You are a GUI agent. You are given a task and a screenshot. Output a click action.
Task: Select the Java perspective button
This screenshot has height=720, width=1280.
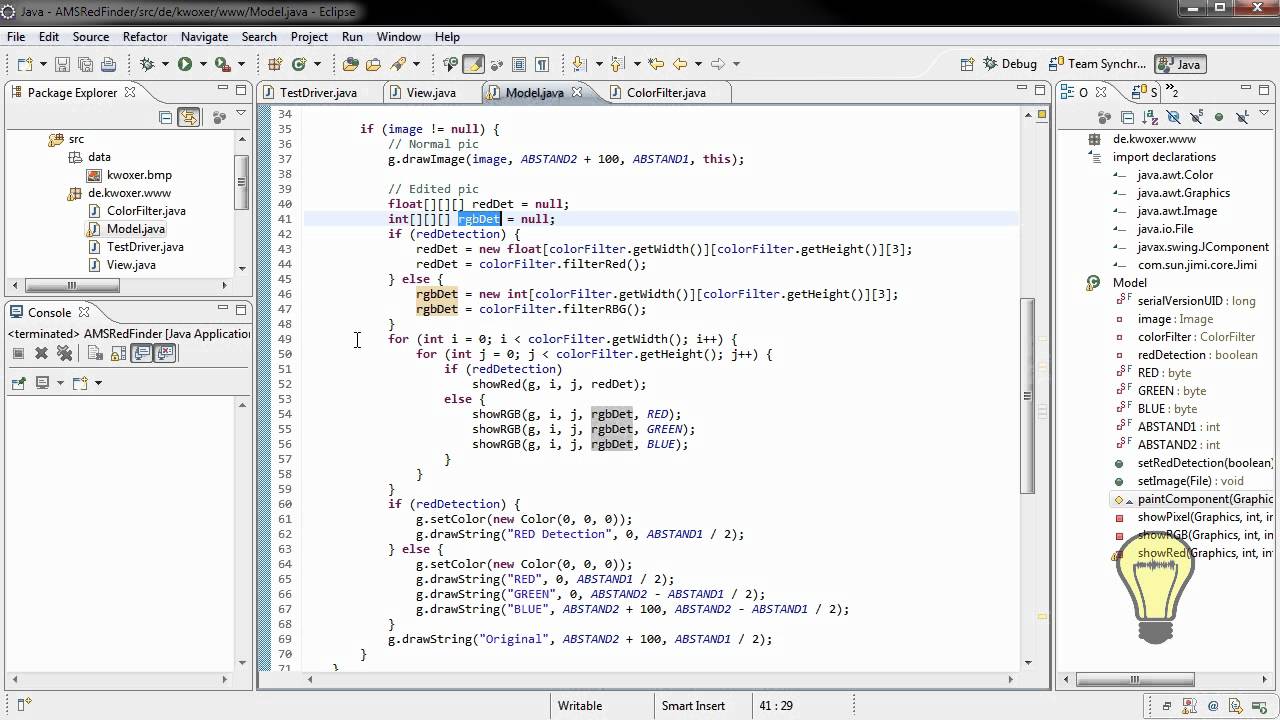pos(1179,64)
